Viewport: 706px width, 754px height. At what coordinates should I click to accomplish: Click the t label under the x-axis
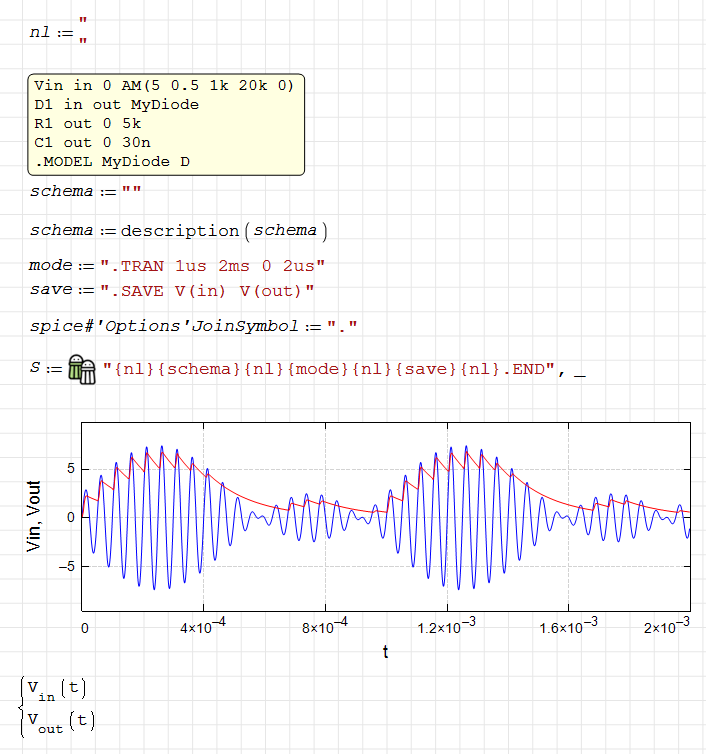tap(386, 652)
